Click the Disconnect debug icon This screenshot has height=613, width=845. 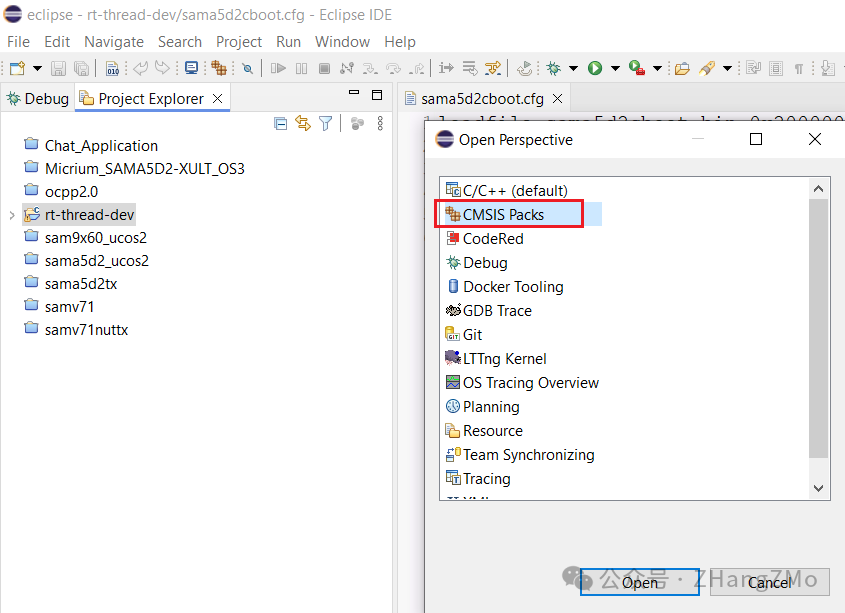click(347, 68)
